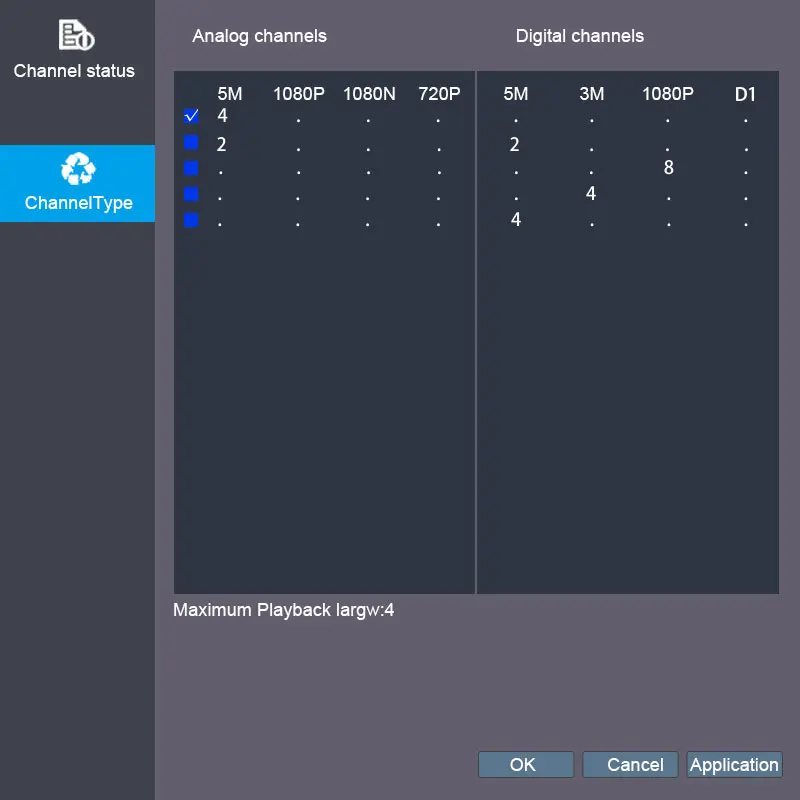Screen dimensions: 800x800
Task: Select the ChannelType recycle icon
Action: [x=78, y=168]
